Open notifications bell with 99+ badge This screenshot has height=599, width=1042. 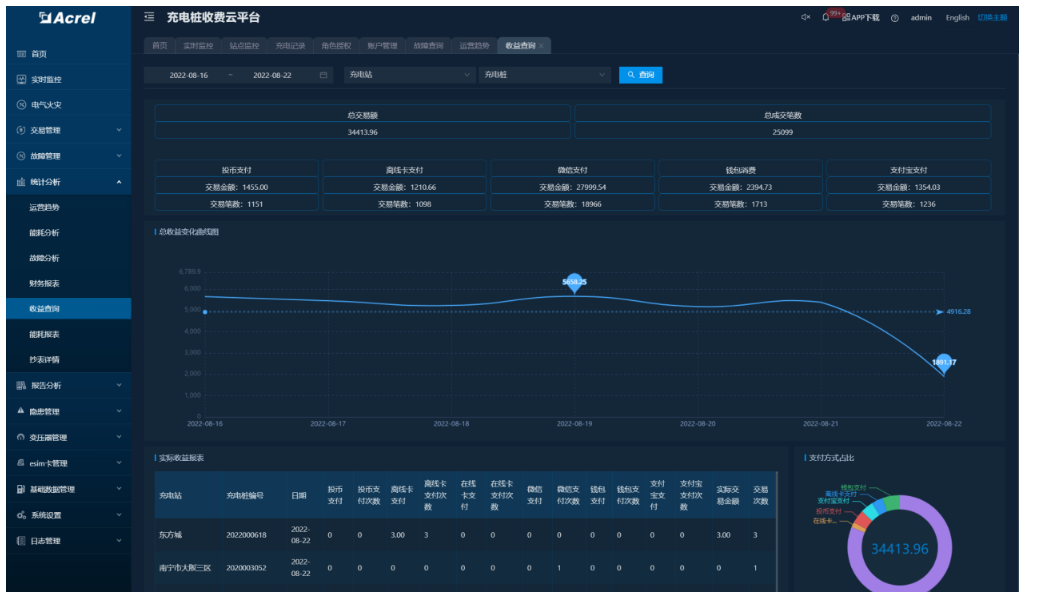826,18
